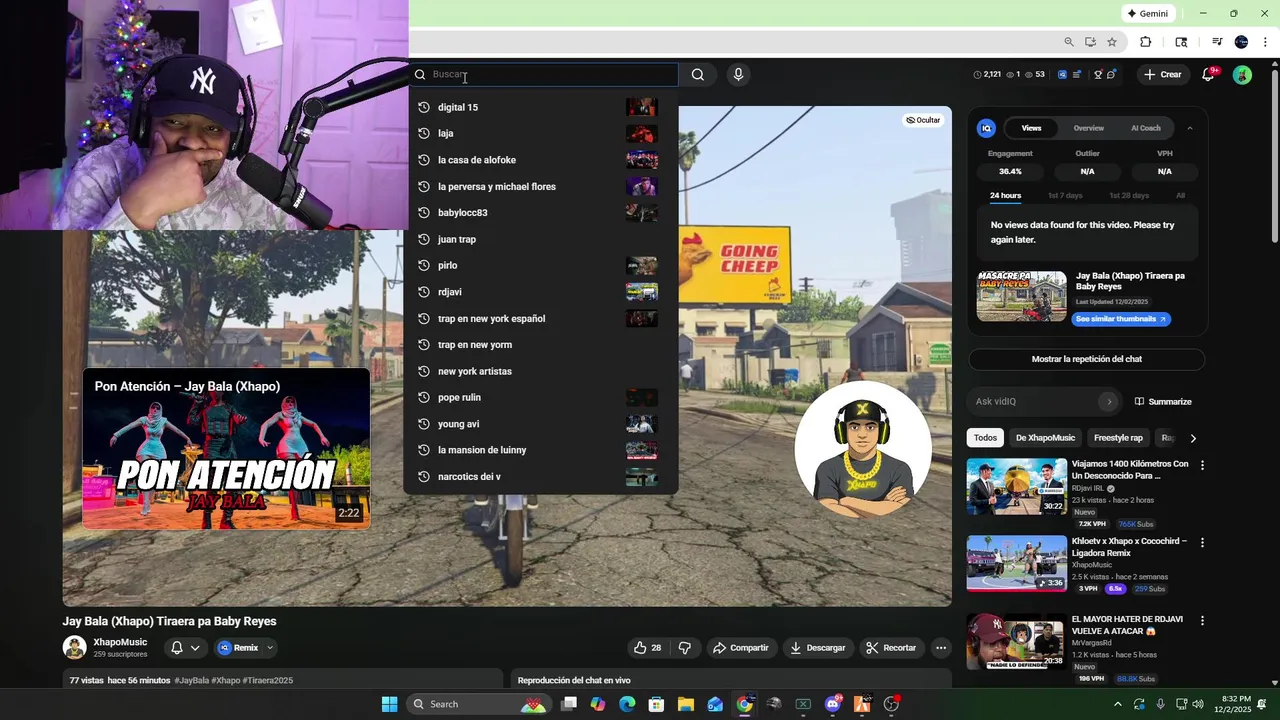Open Gemini button in Chrome title bar
1280x720 pixels.
[1147, 14]
